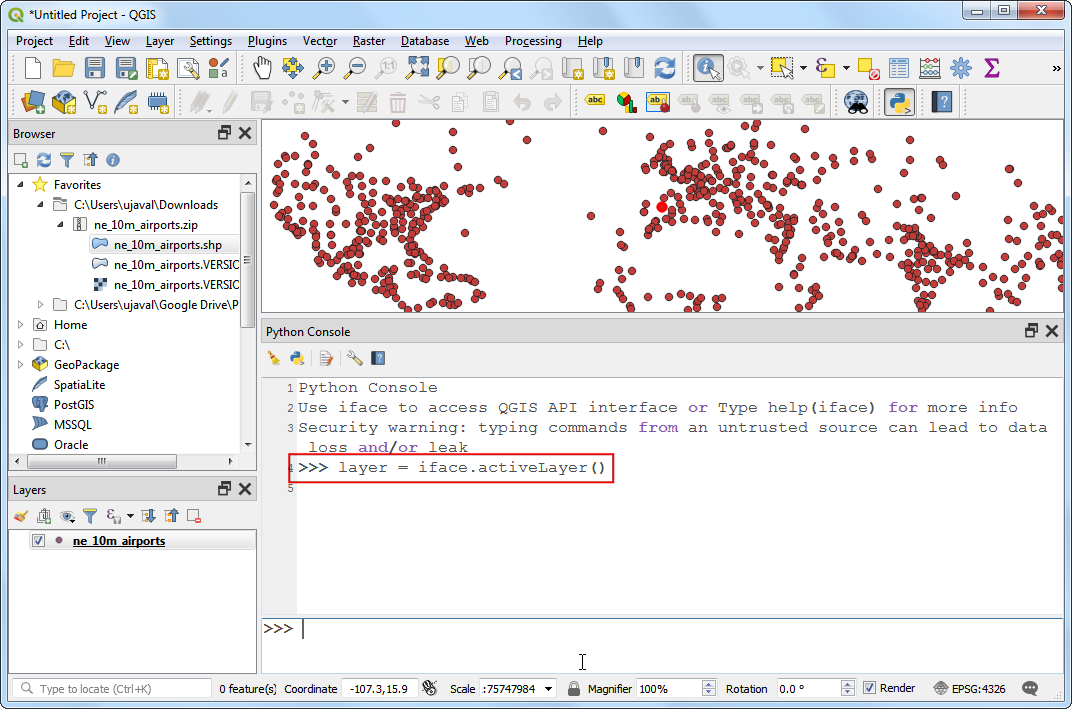This screenshot has width=1072, height=709.
Task: Uncheck the ne_10m_airports layer visibility
Action: (39, 541)
